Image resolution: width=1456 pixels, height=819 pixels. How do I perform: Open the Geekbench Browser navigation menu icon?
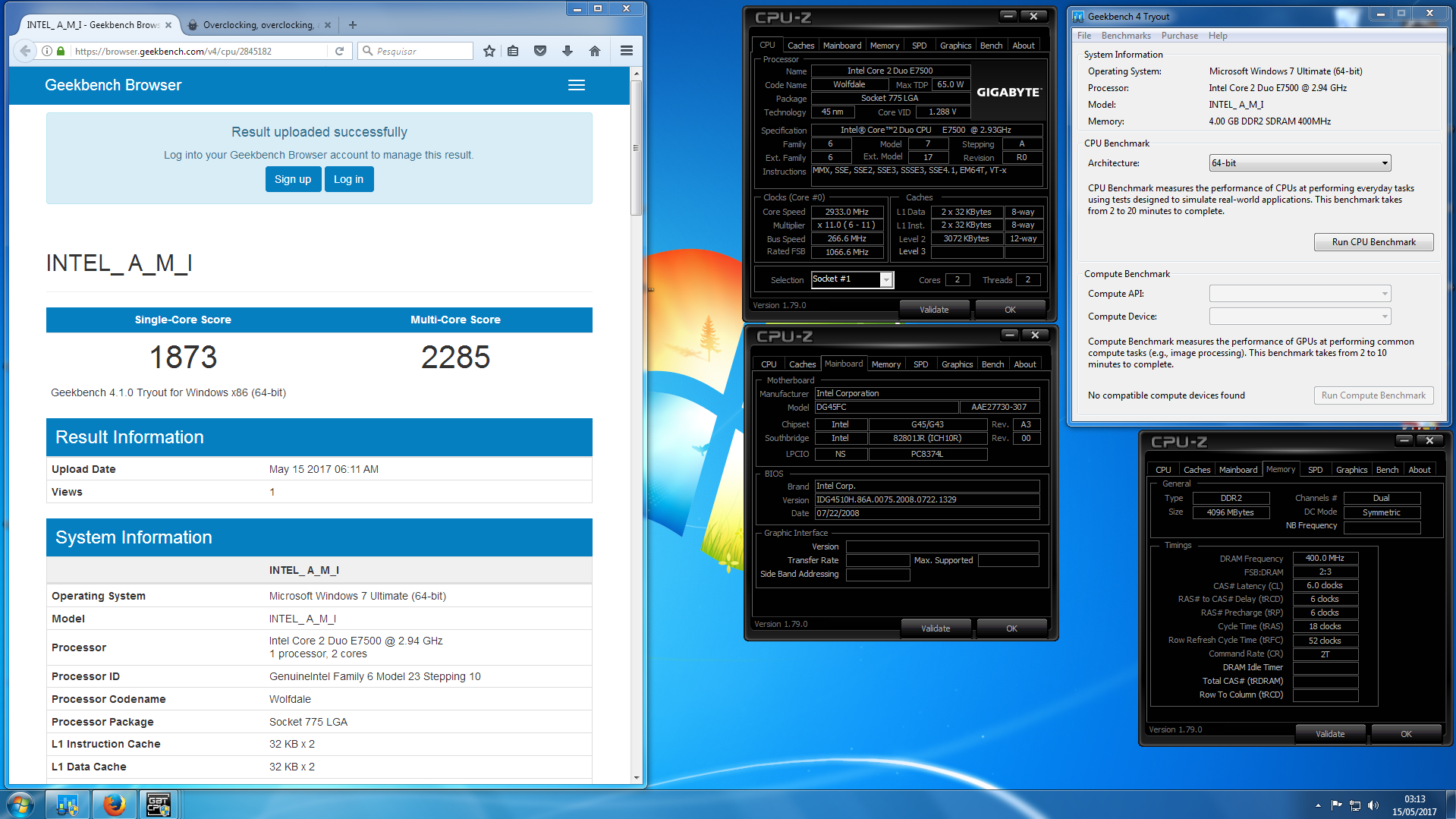click(577, 85)
